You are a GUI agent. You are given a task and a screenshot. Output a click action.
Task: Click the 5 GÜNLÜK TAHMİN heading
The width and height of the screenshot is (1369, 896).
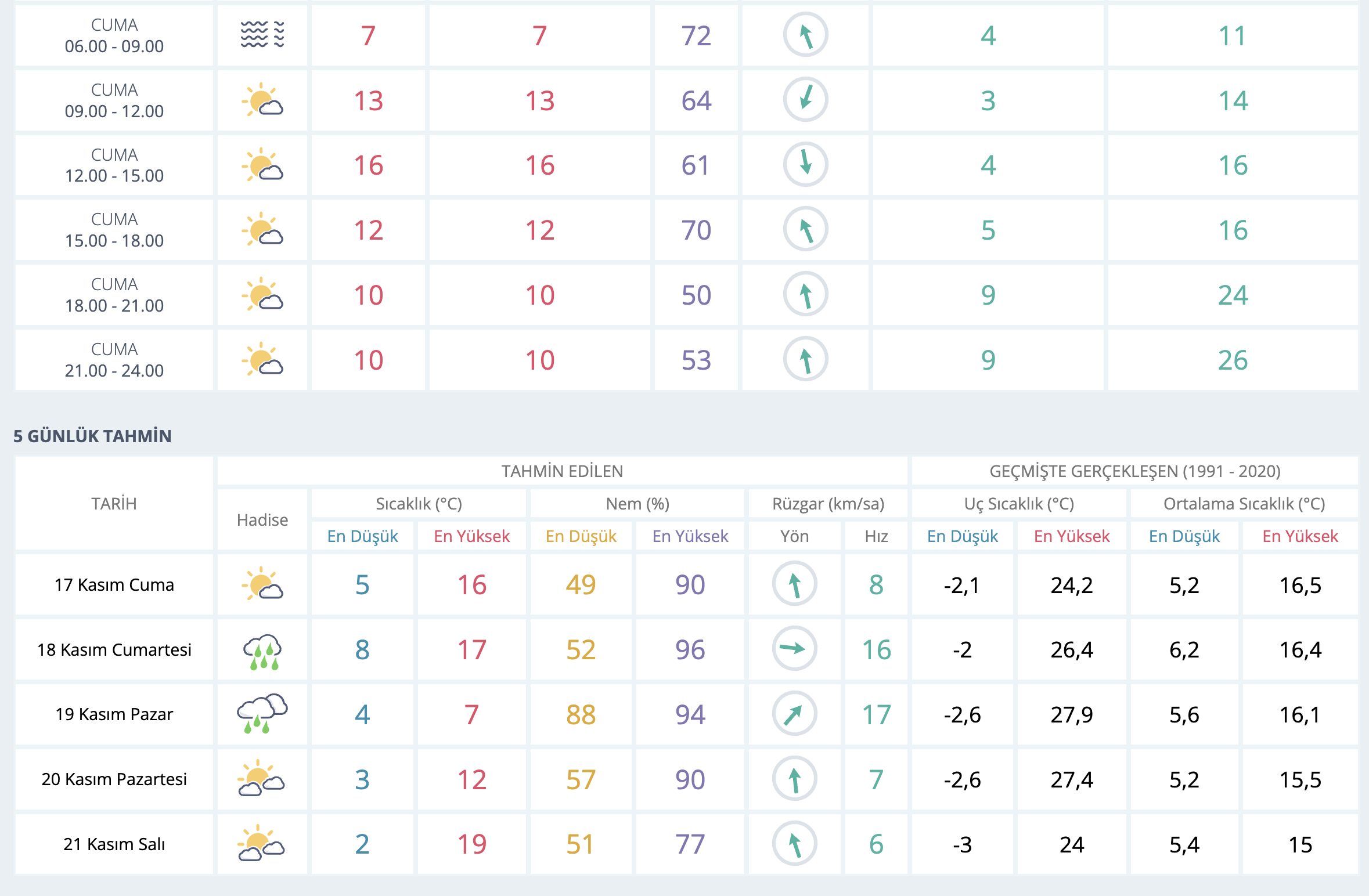tap(92, 436)
